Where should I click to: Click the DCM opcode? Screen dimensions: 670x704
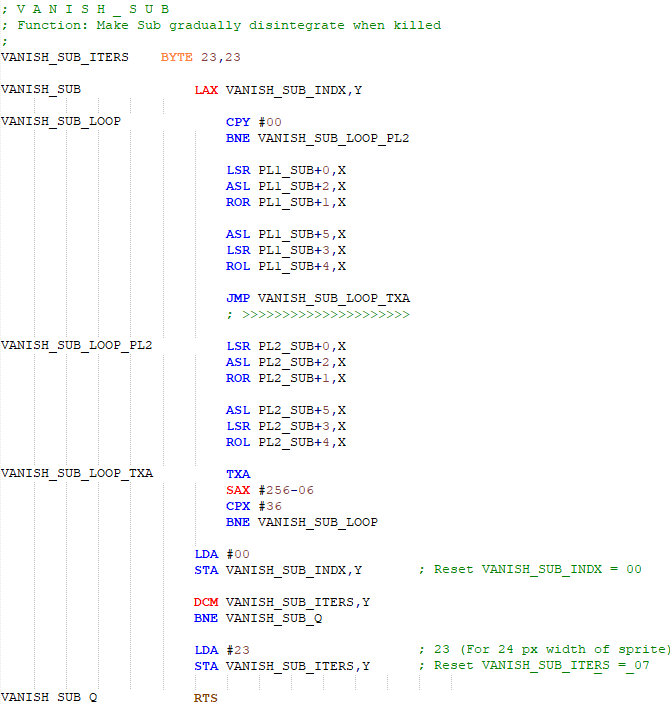(x=206, y=602)
